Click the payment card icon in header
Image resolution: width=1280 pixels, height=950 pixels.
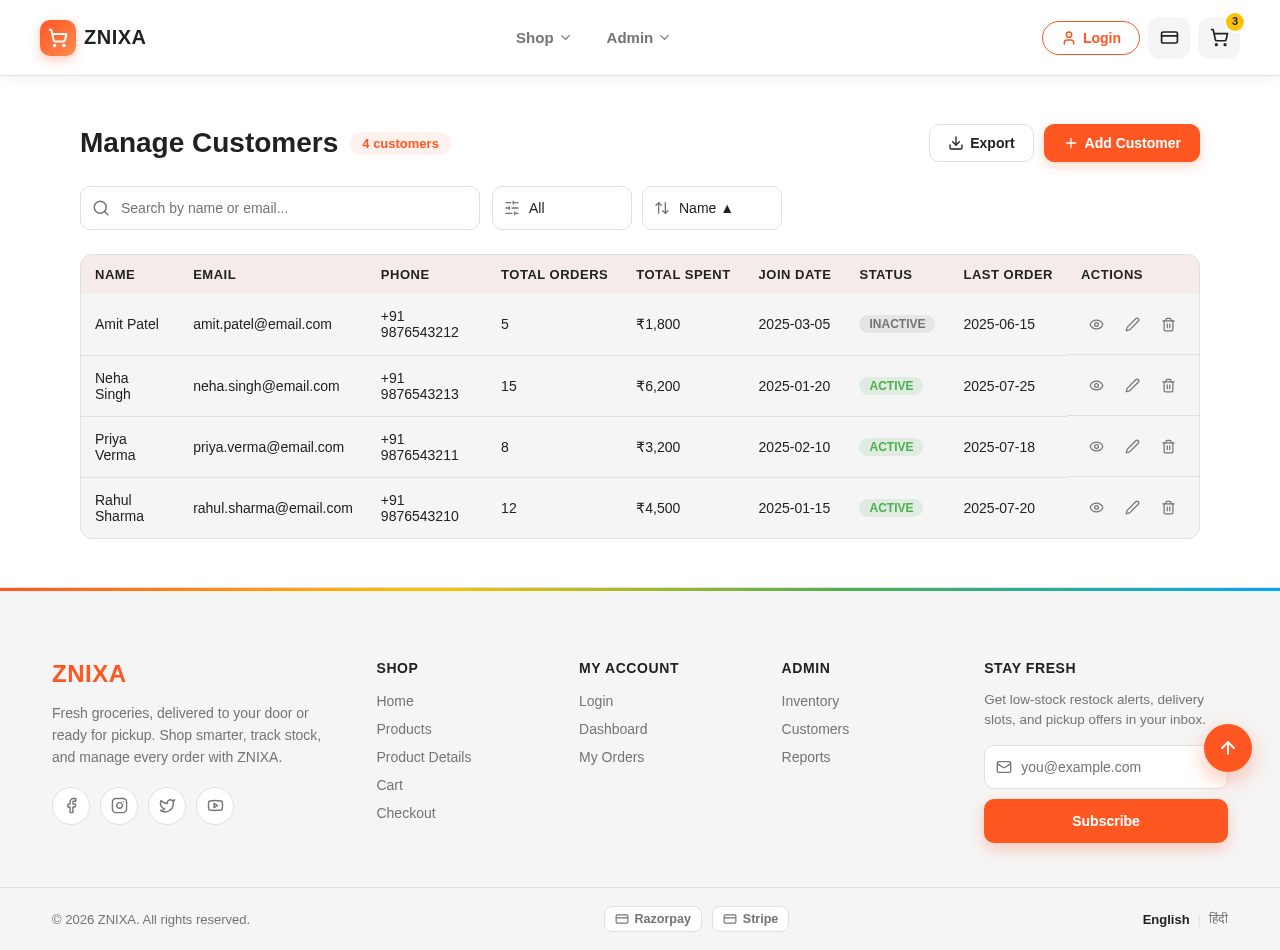point(1169,38)
